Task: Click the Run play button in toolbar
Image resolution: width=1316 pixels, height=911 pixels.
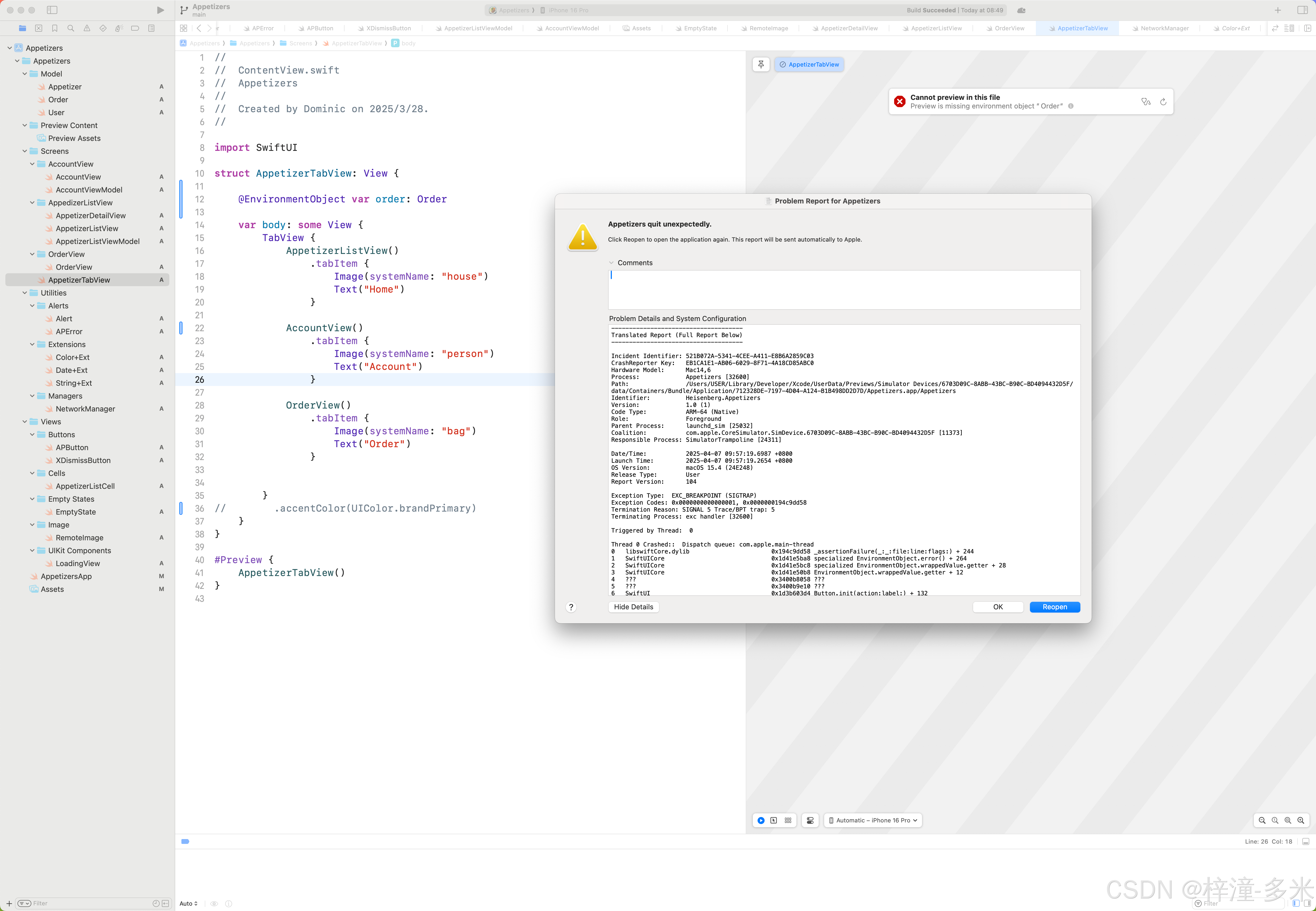Action: 160,10
